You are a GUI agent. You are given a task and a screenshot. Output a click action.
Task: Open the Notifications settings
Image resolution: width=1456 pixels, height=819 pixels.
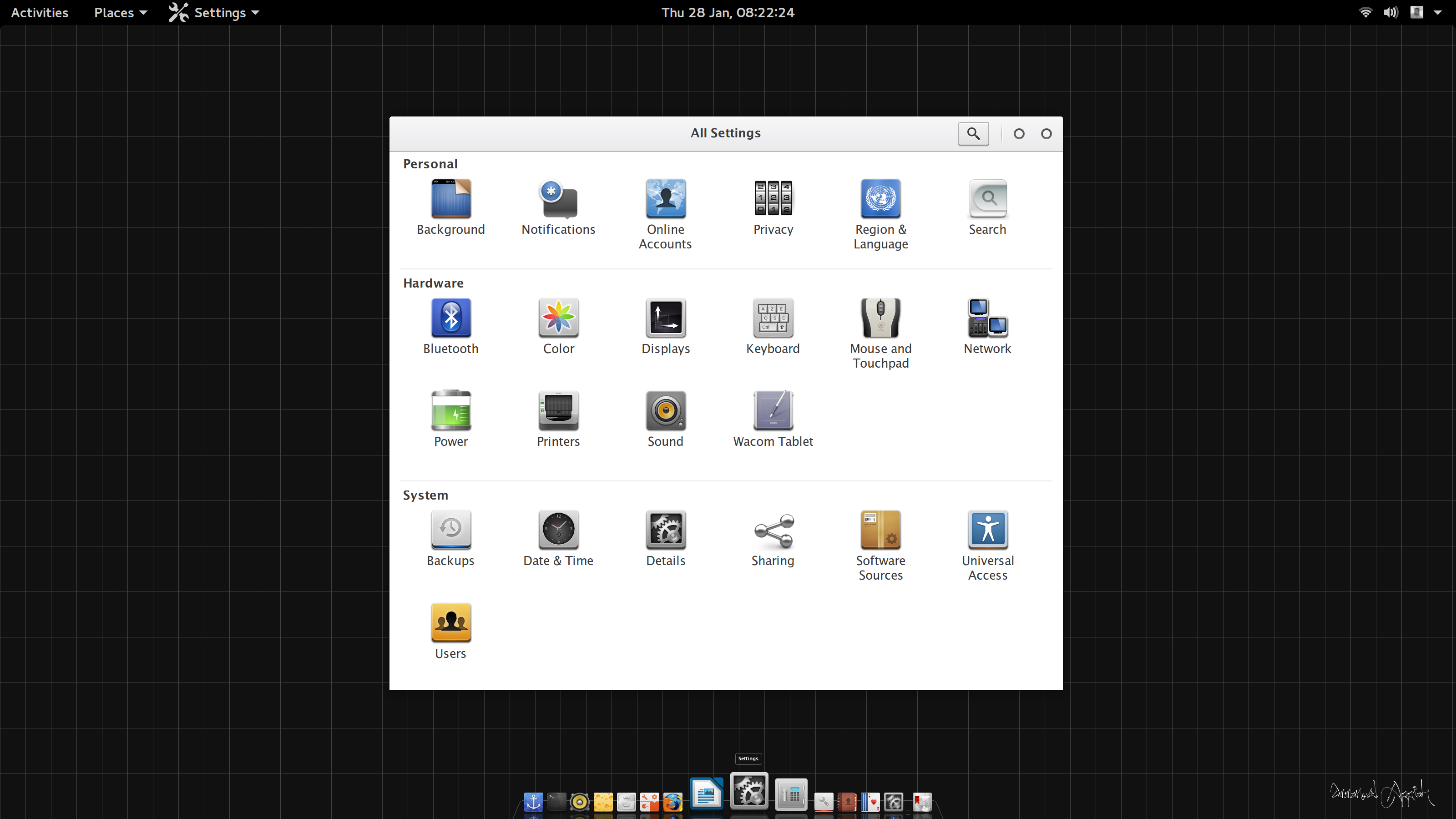pos(558,207)
